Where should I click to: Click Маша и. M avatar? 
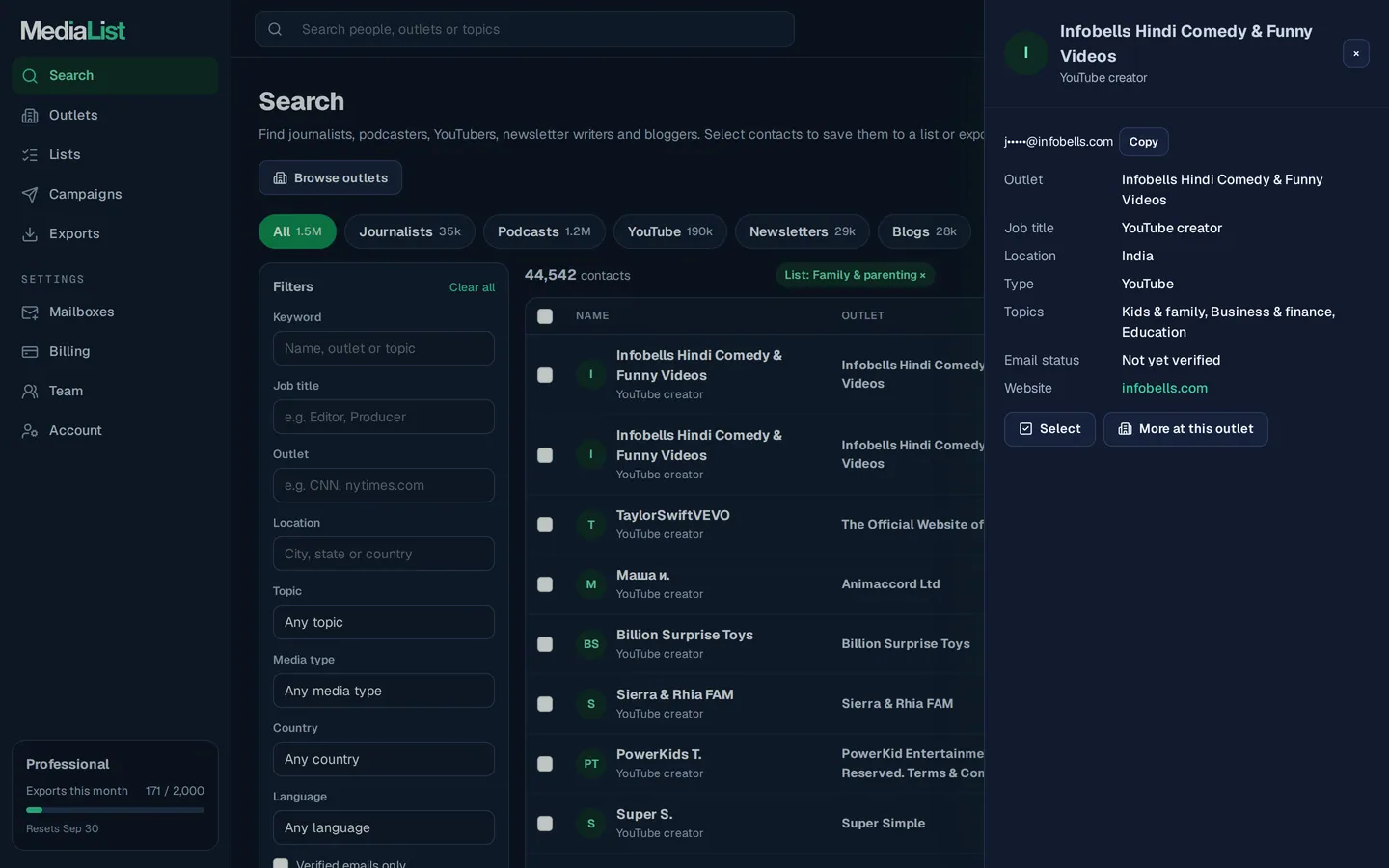tap(591, 584)
